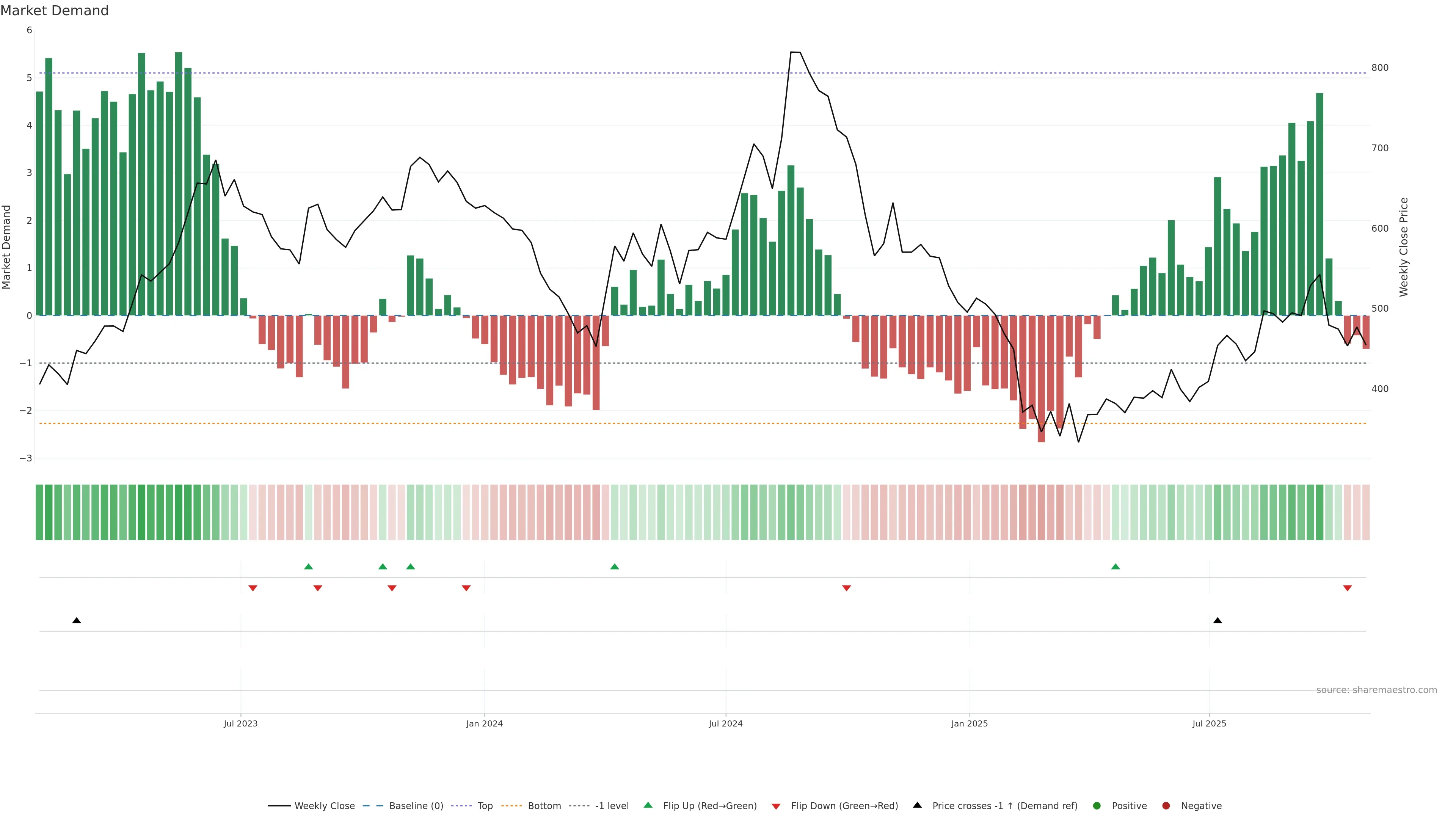Image resolution: width=1456 pixels, height=819 pixels.
Task: Click black triangle marker near Jul 2025
Action: click(1218, 621)
